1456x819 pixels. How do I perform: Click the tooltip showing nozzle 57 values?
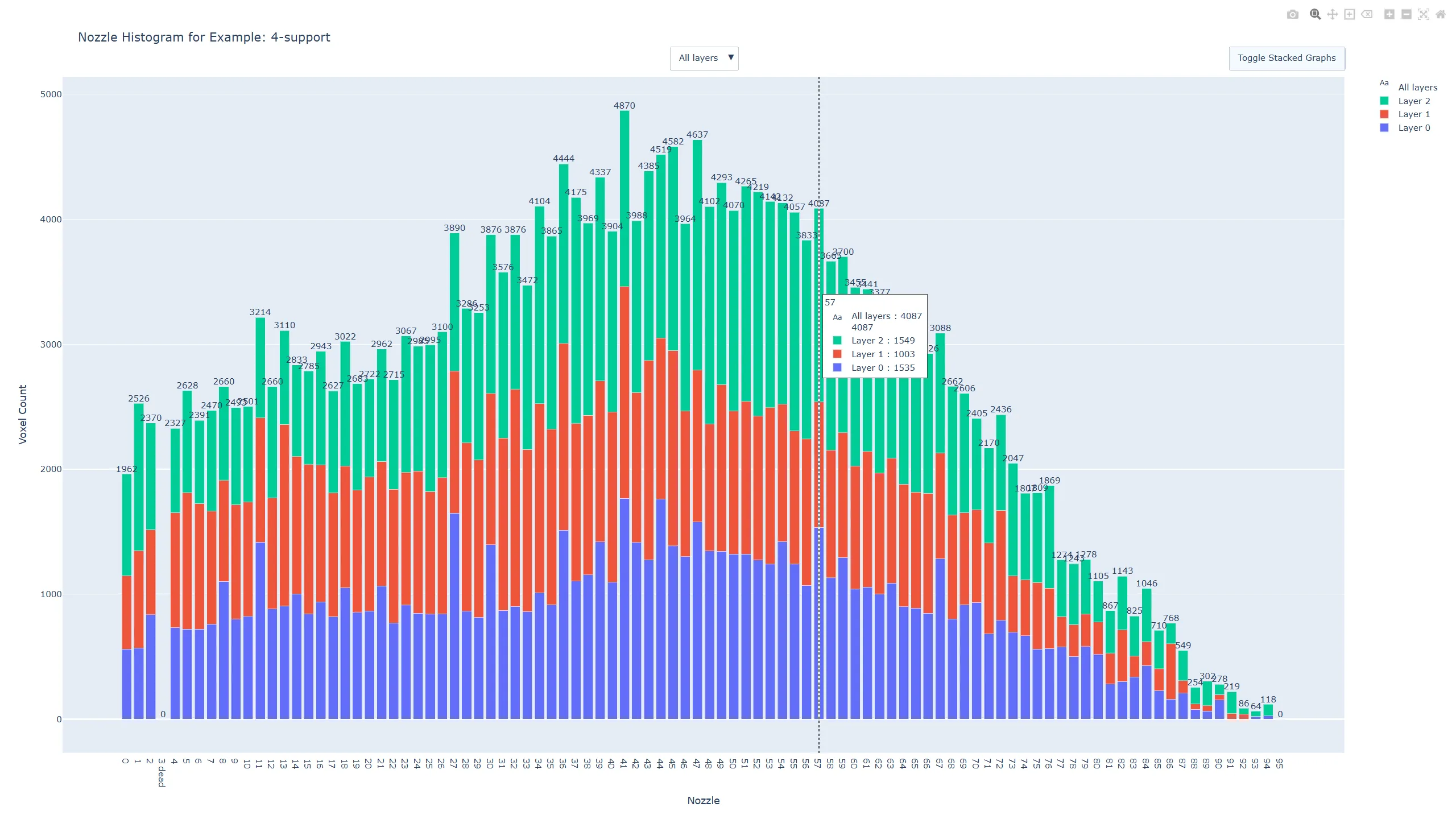pos(876,336)
